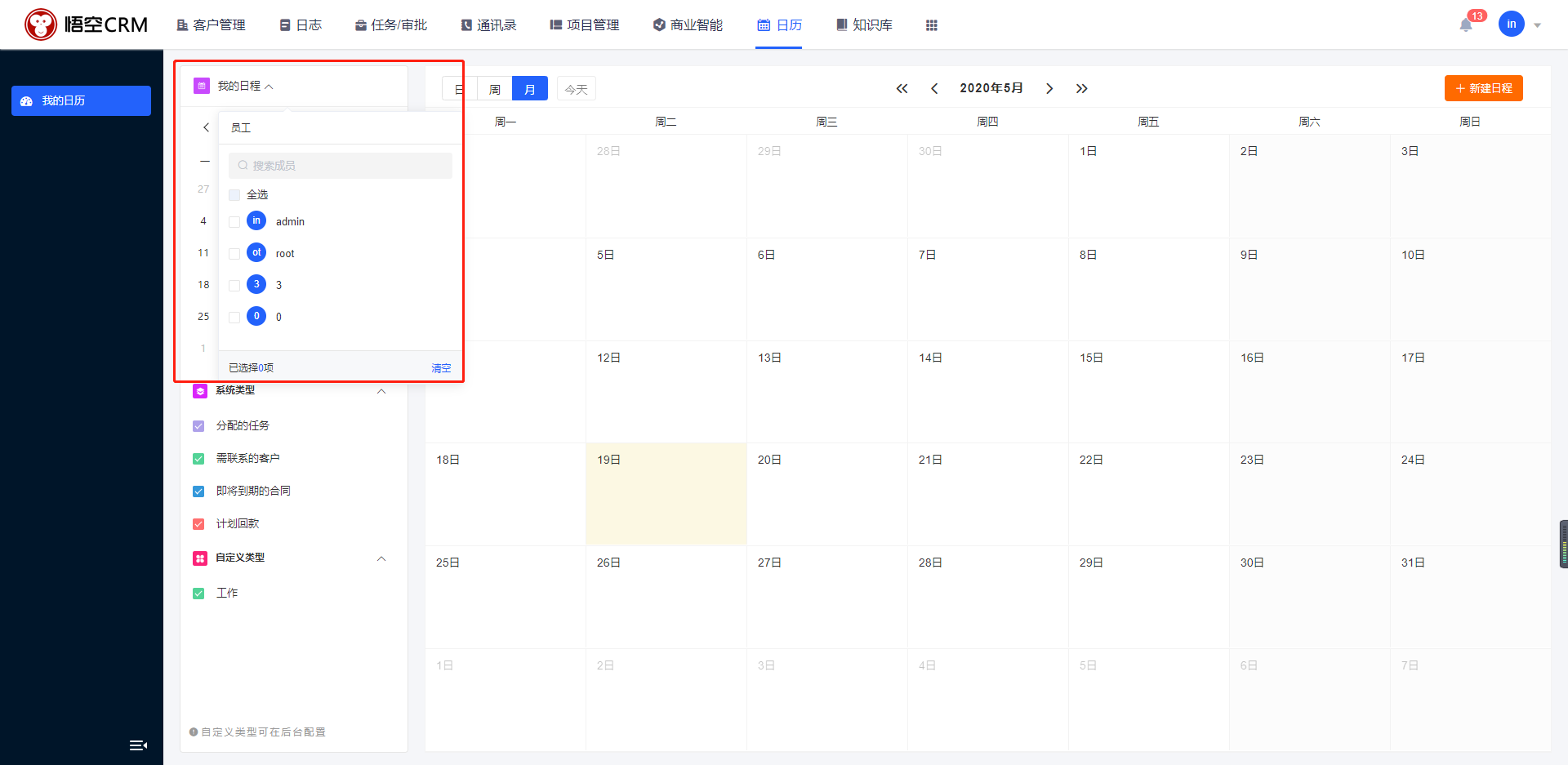Open 日志 menu
This screenshot has width=1568, height=765.
[x=301, y=25]
